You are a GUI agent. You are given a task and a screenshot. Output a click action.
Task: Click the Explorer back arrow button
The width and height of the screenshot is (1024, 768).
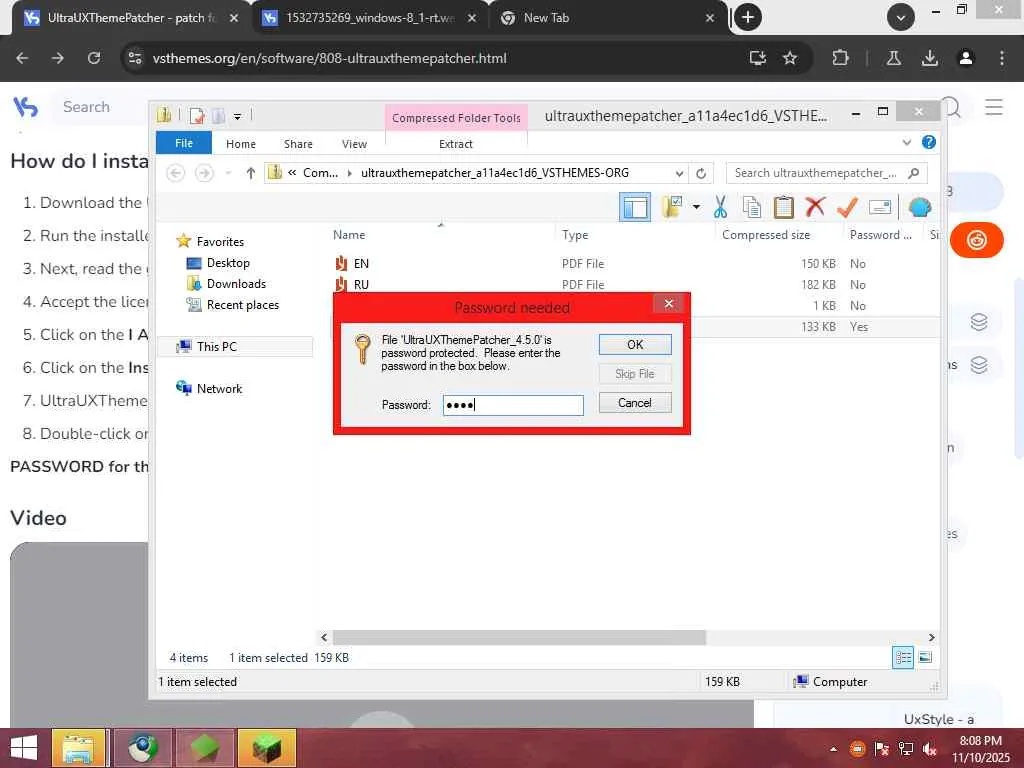pyautogui.click(x=175, y=173)
